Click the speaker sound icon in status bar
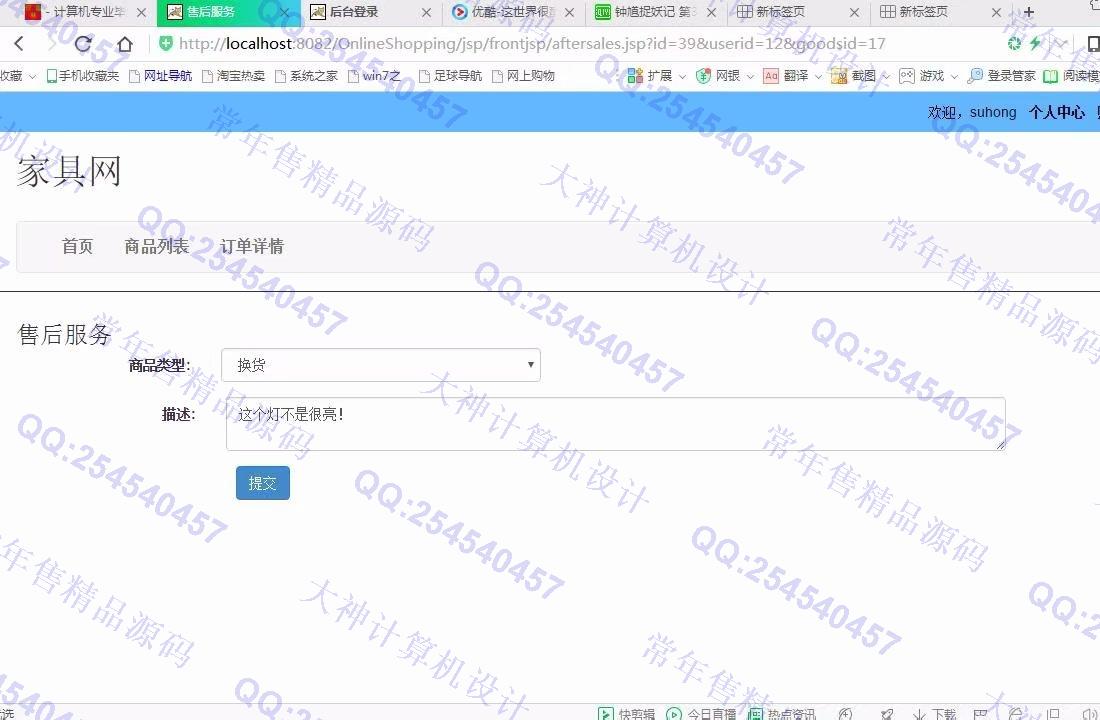1100x720 pixels. pos(1089,714)
